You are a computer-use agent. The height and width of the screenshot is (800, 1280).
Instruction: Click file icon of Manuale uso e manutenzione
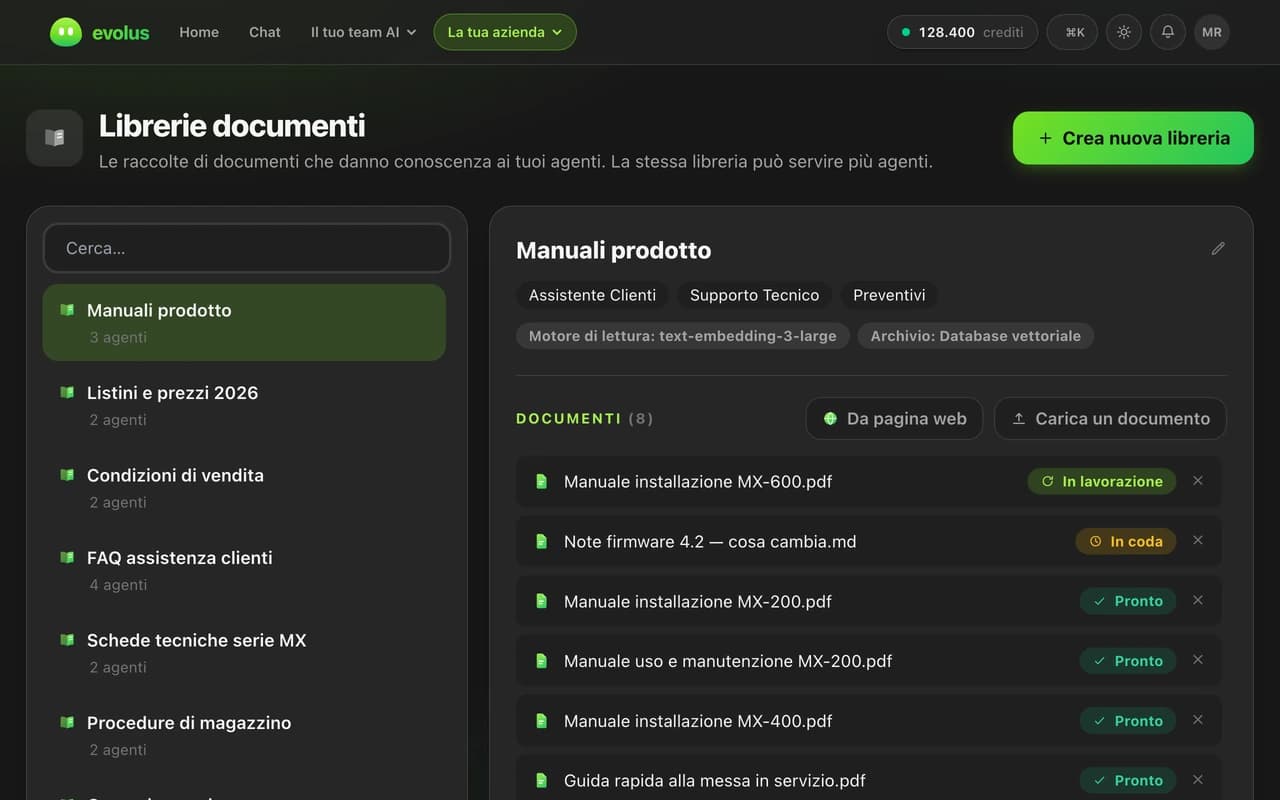click(x=542, y=661)
